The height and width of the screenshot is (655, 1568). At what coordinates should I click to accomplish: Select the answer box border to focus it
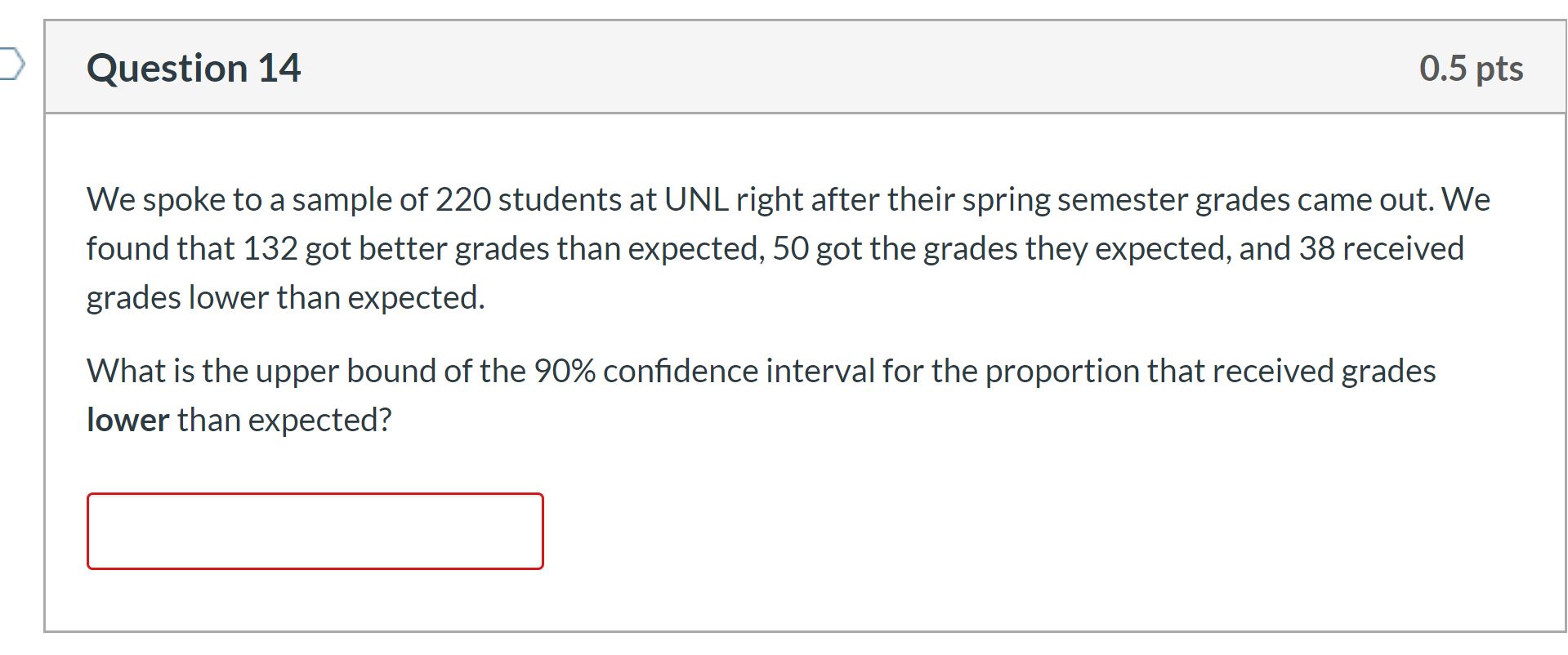315,495
